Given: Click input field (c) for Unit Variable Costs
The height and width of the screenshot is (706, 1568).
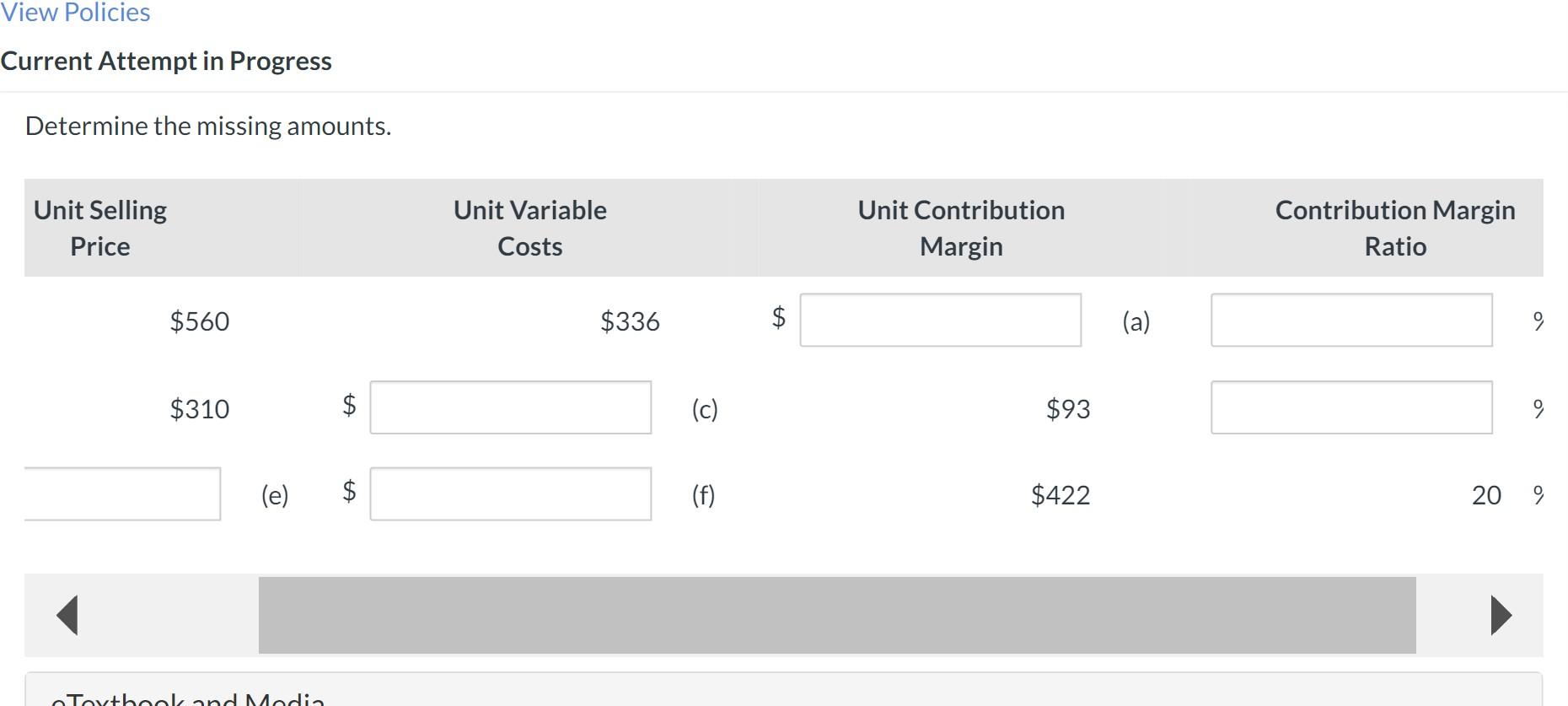Looking at the screenshot, I should (510, 408).
